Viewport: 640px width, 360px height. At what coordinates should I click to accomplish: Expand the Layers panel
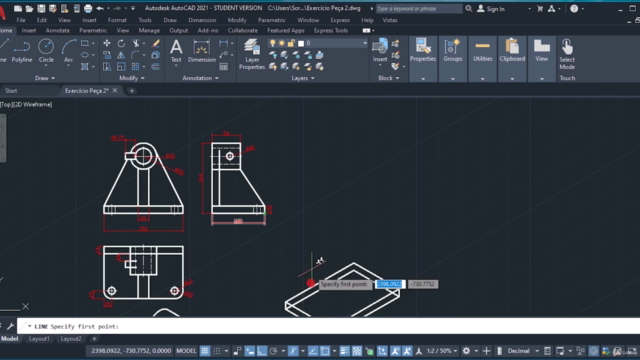tap(303, 78)
